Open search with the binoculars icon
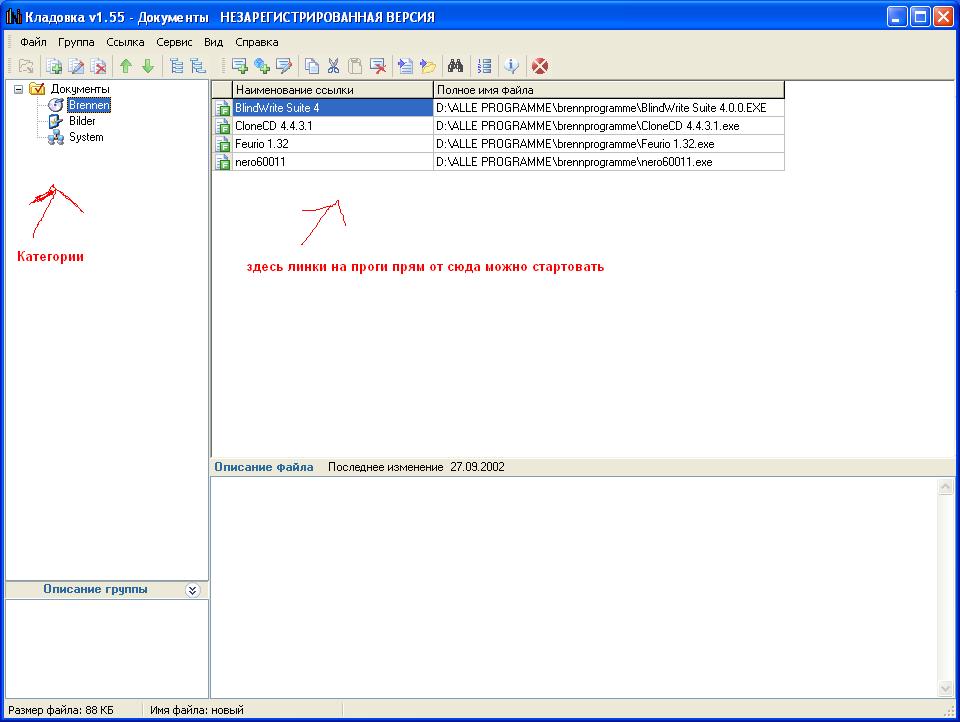 tap(456, 66)
